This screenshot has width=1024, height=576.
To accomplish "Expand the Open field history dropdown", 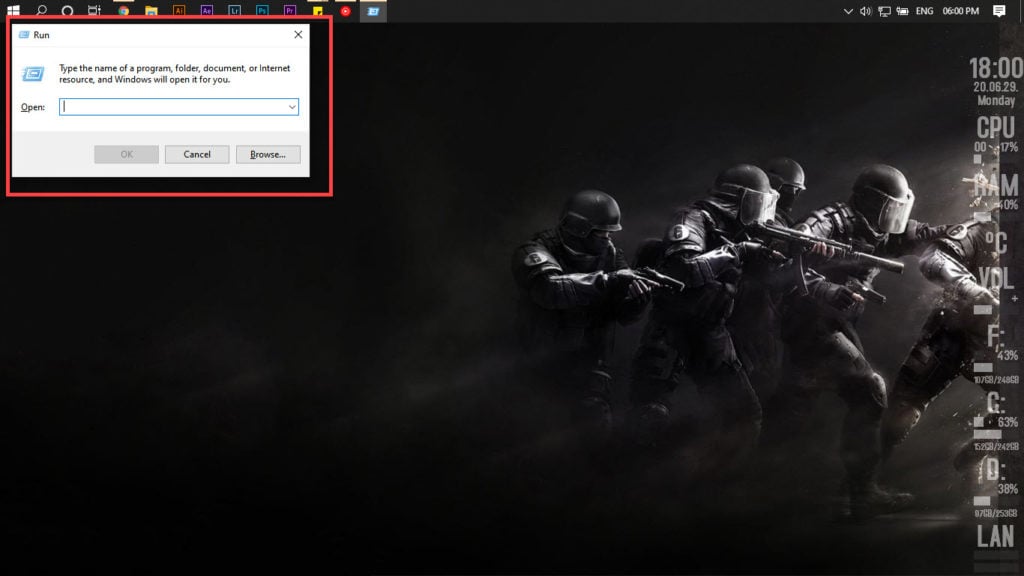I will click(292, 107).
